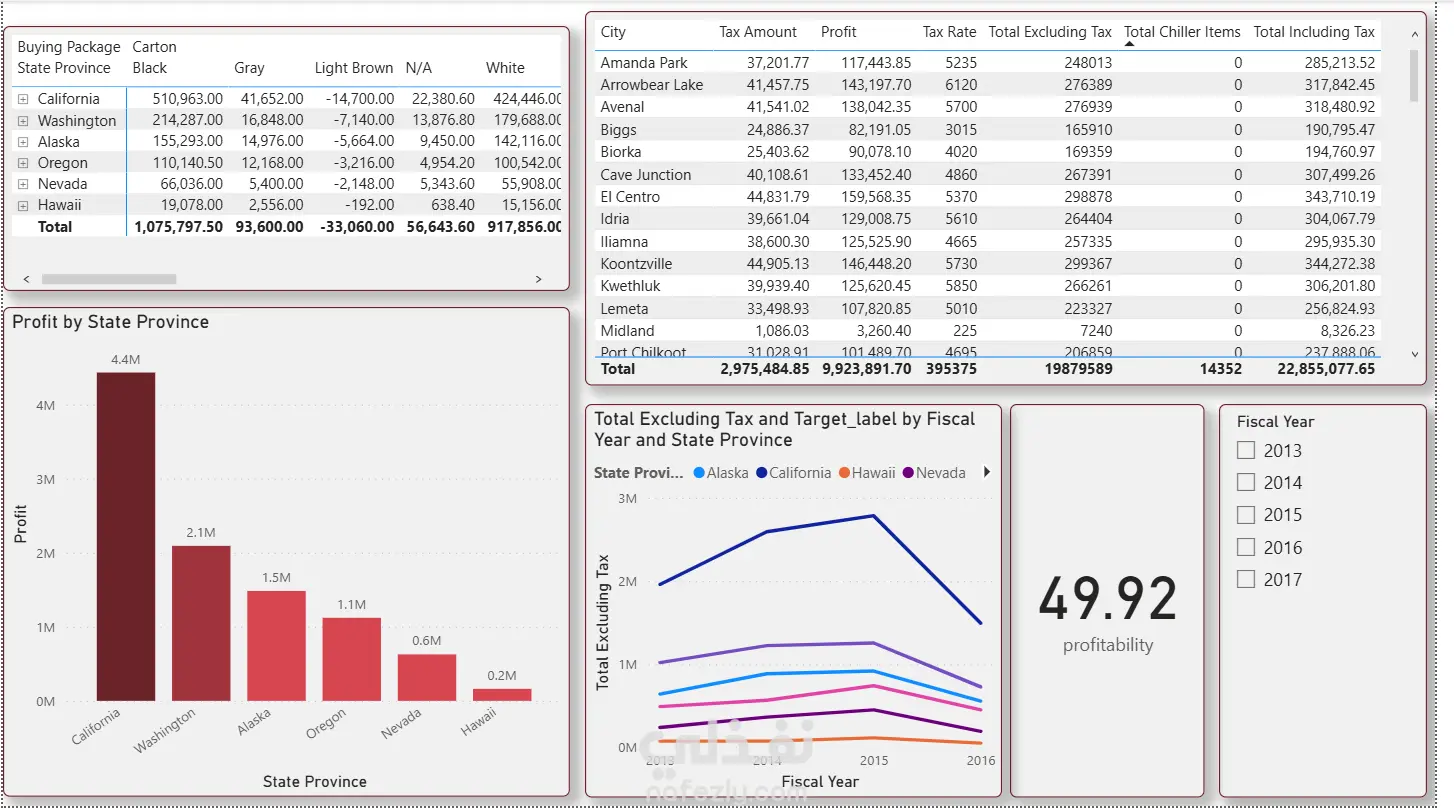Expand the Alaska row in matrix

pos(23,142)
